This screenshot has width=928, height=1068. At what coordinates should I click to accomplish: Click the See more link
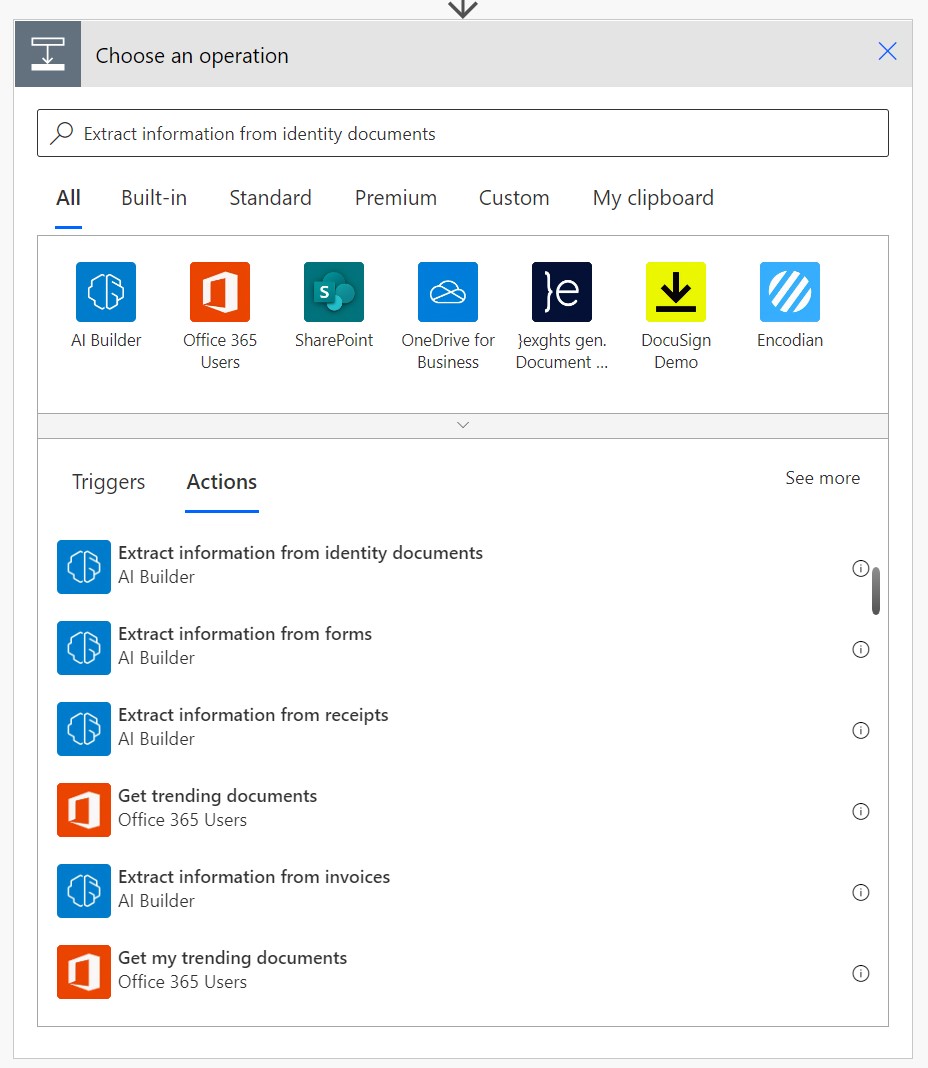[822, 478]
